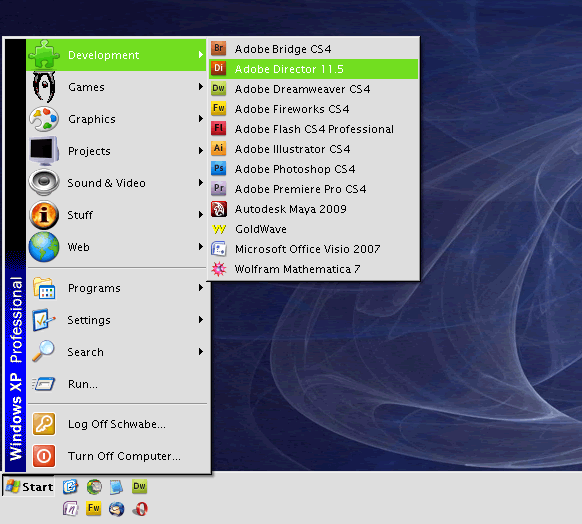Launch Adobe Illustrator CS4 via Ai icon
582x524 pixels.
[x=219, y=148]
